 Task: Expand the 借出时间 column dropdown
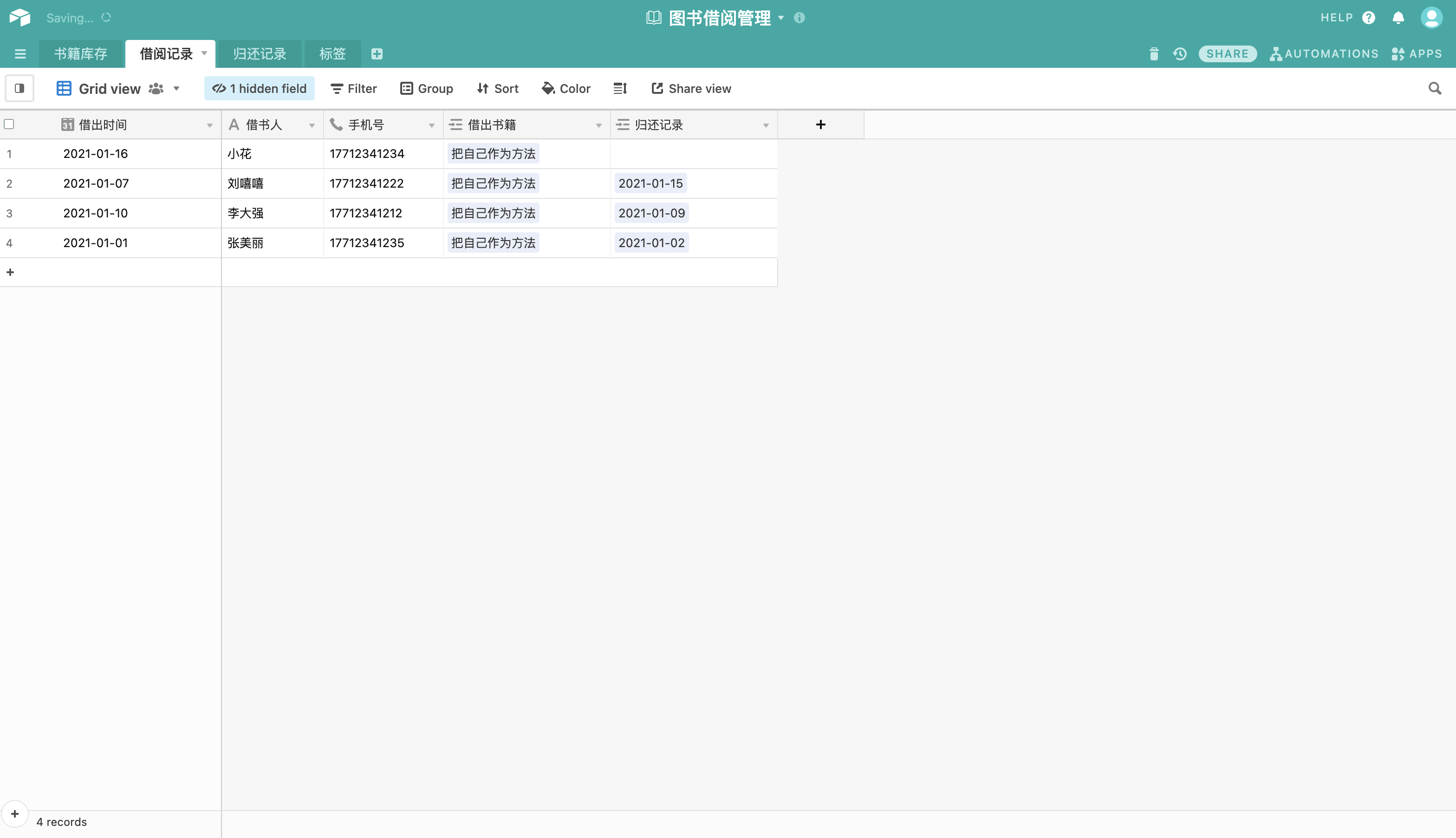pyautogui.click(x=209, y=125)
